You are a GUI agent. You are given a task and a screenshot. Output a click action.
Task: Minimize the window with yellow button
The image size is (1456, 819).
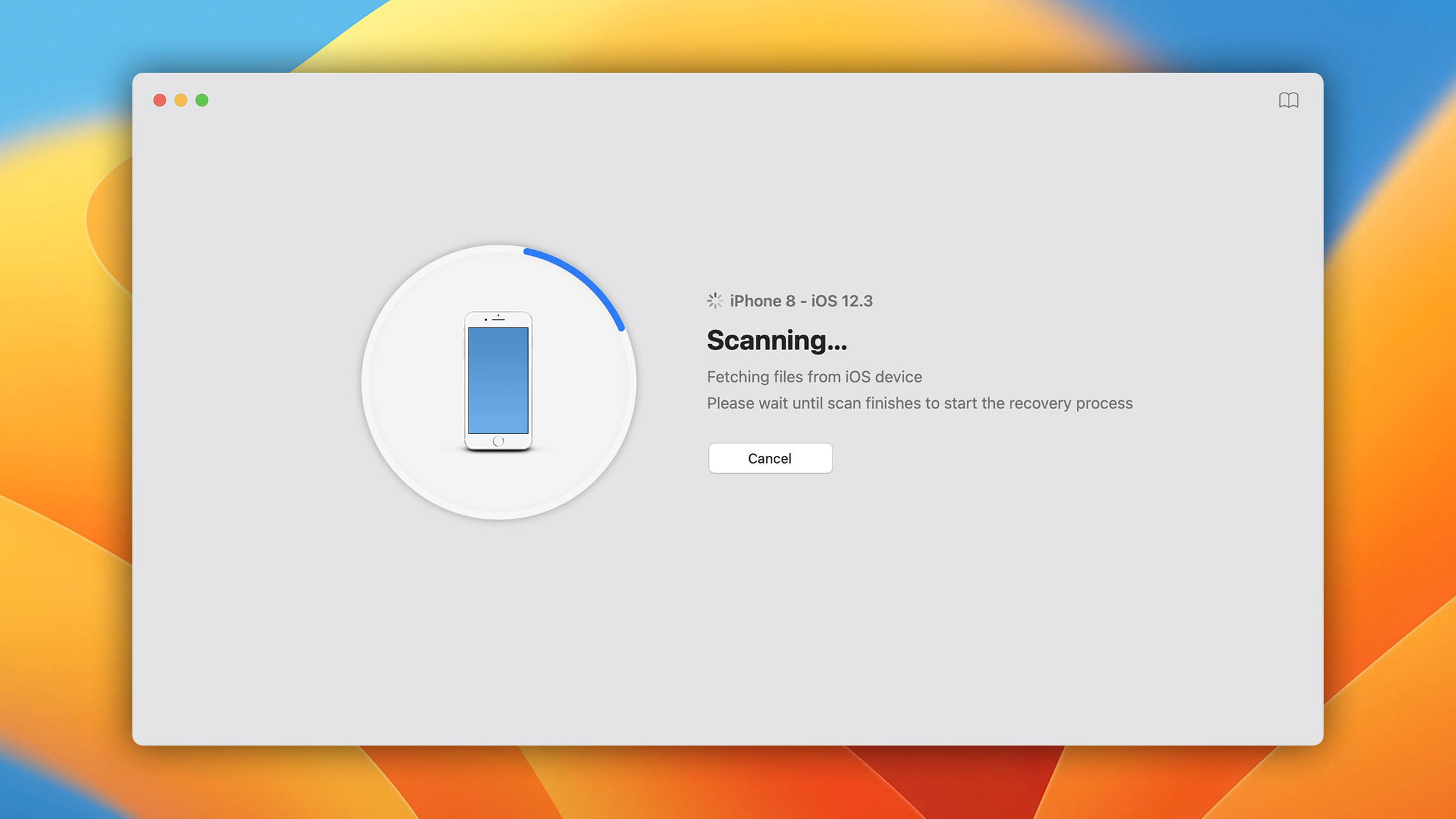(181, 100)
